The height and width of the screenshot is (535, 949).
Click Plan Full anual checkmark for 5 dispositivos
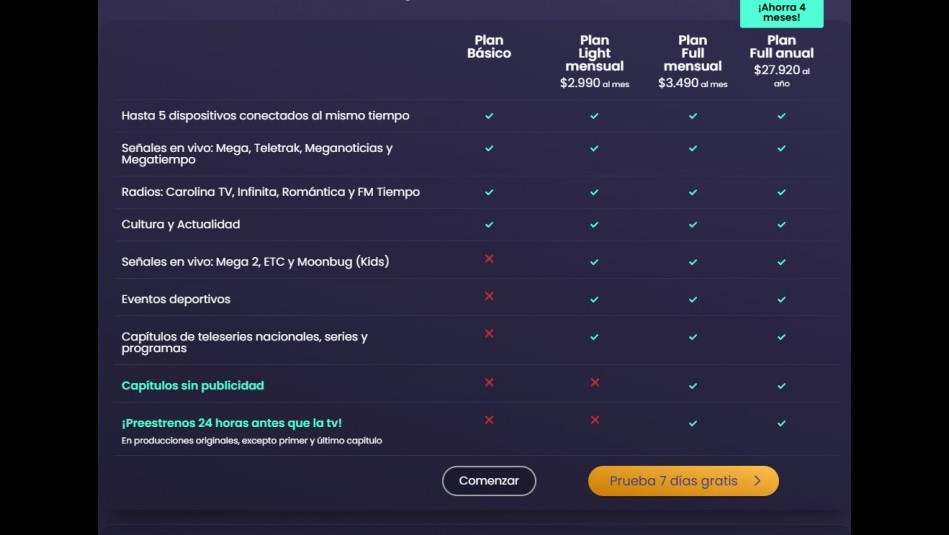pos(781,116)
